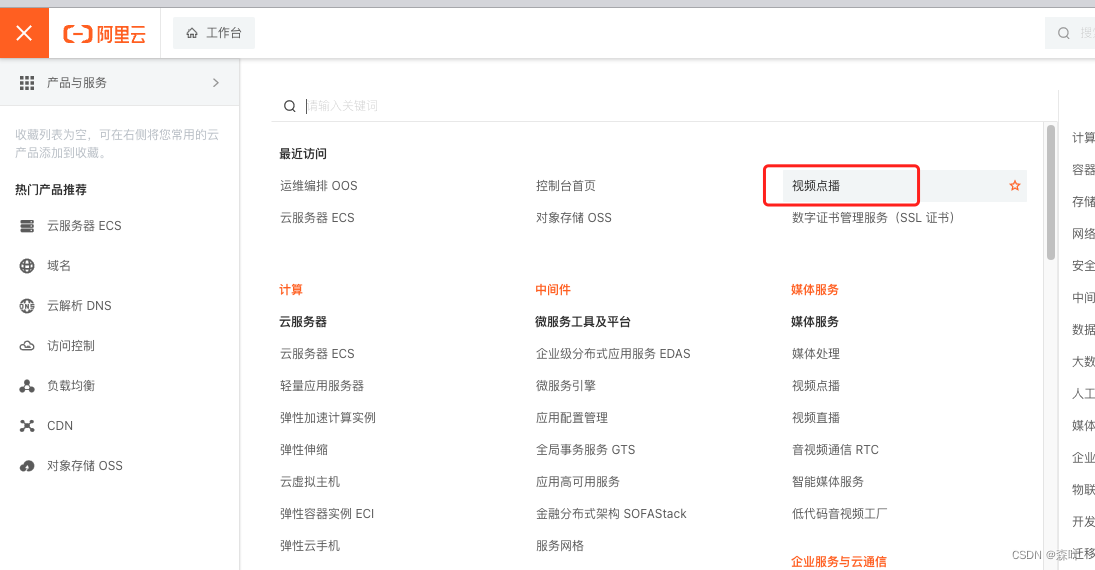Jump to 企业服务与云通信 heading
Viewport: 1095px width, 570px height.
tap(839, 562)
